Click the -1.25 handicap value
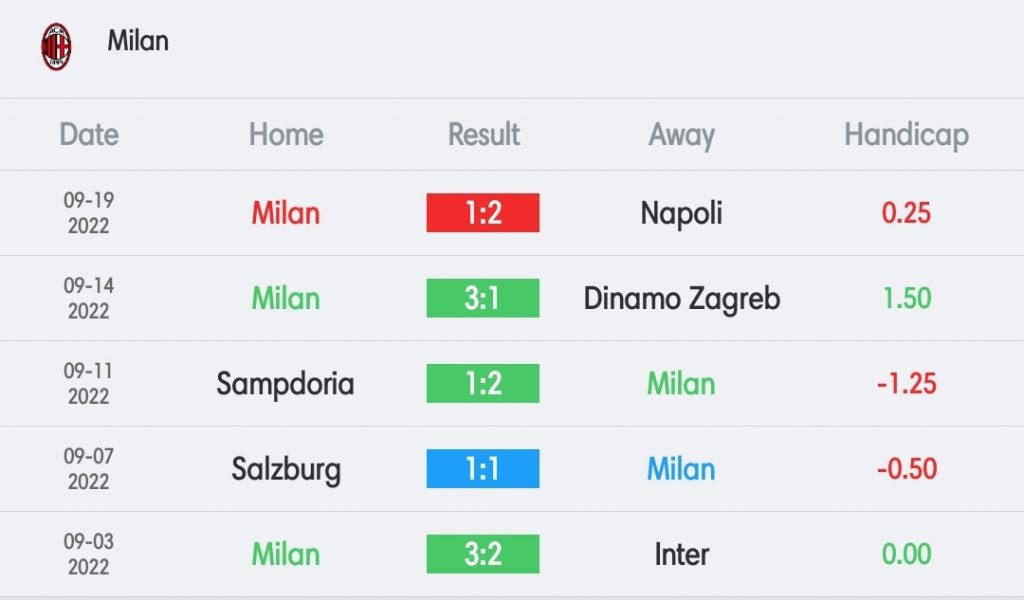 click(906, 384)
